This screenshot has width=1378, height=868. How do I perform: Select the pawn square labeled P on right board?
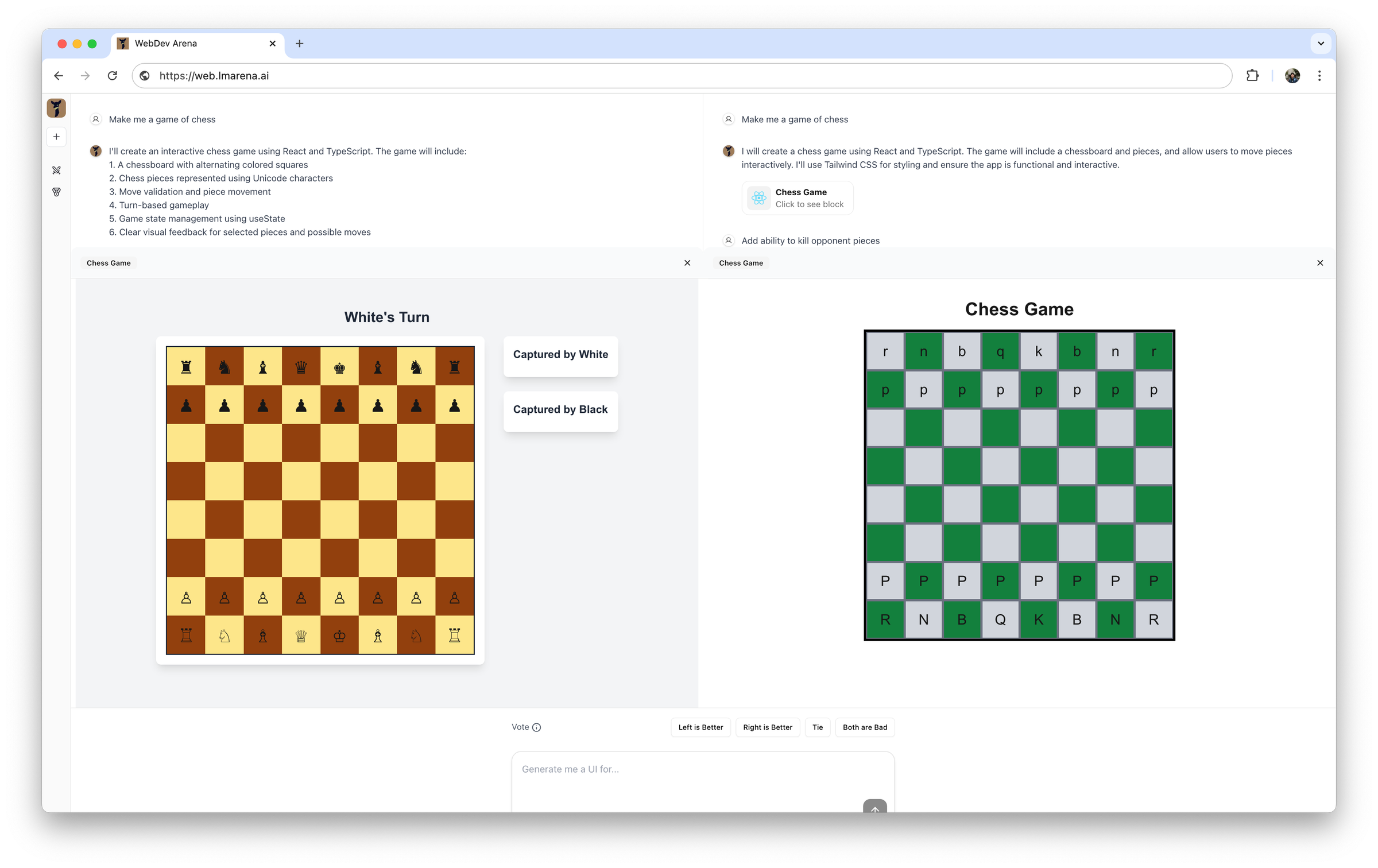click(x=885, y=580)
